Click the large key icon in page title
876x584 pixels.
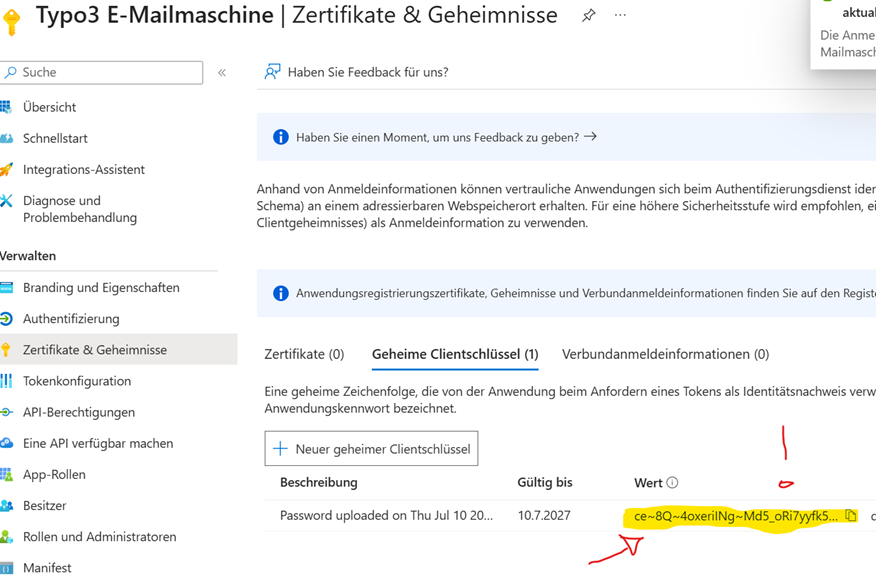coord(11,22)
